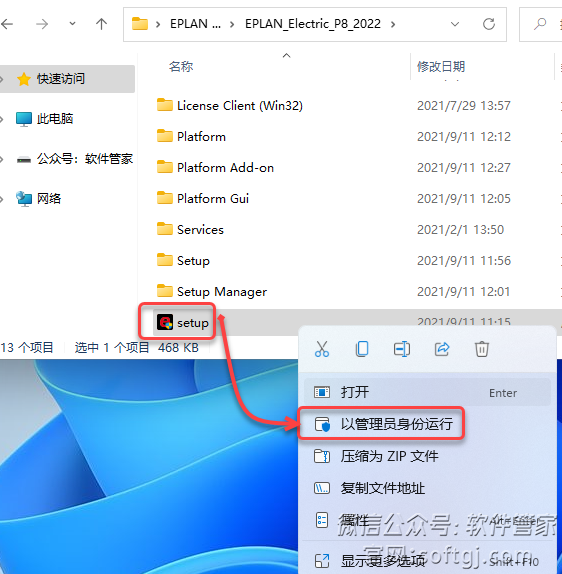Choose 打开 from the context menu
Viewport: 562px width, 574px height.
click(x=427, y=392)
